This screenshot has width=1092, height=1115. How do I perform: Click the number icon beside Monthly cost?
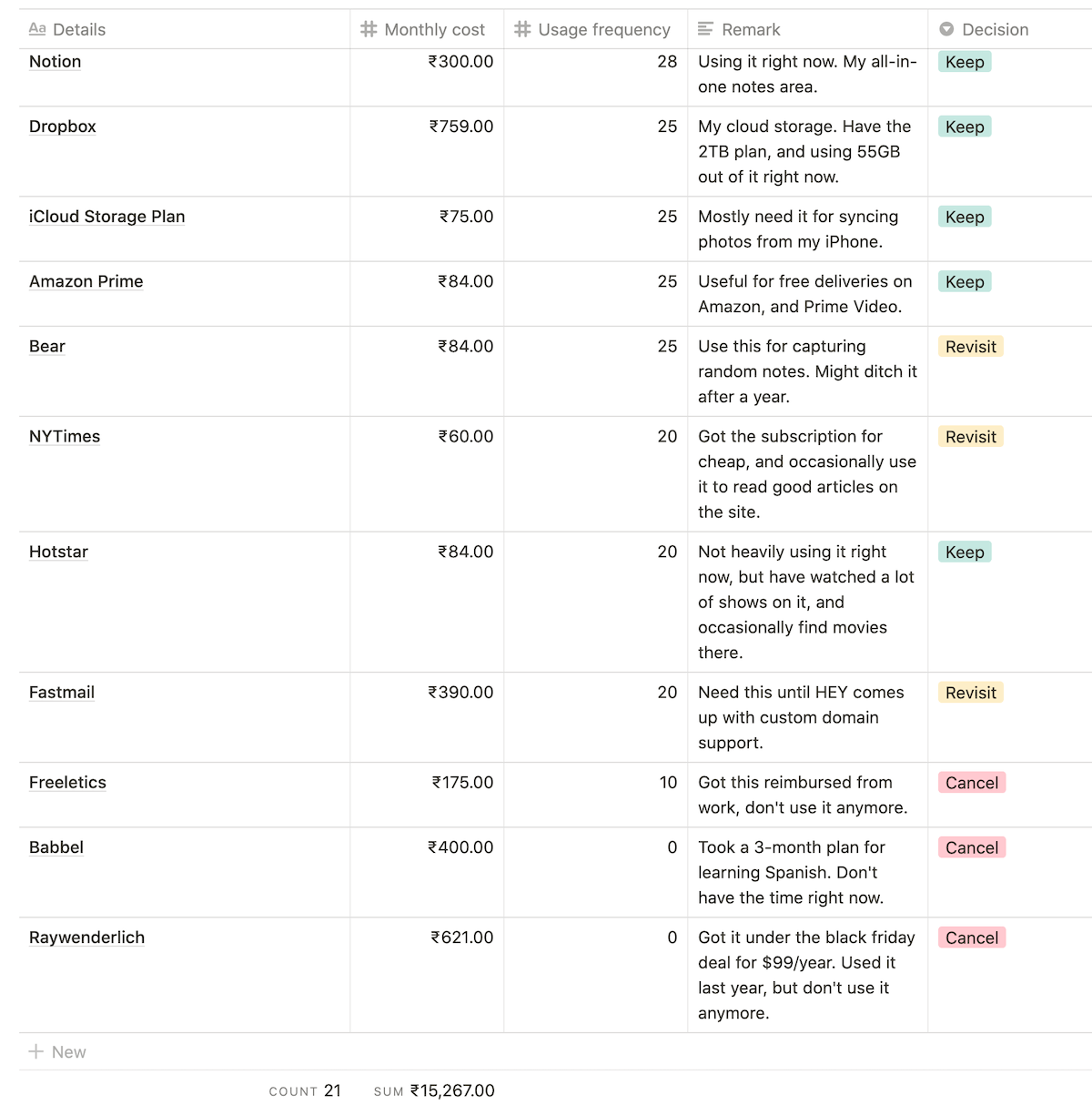pos(369,29)
